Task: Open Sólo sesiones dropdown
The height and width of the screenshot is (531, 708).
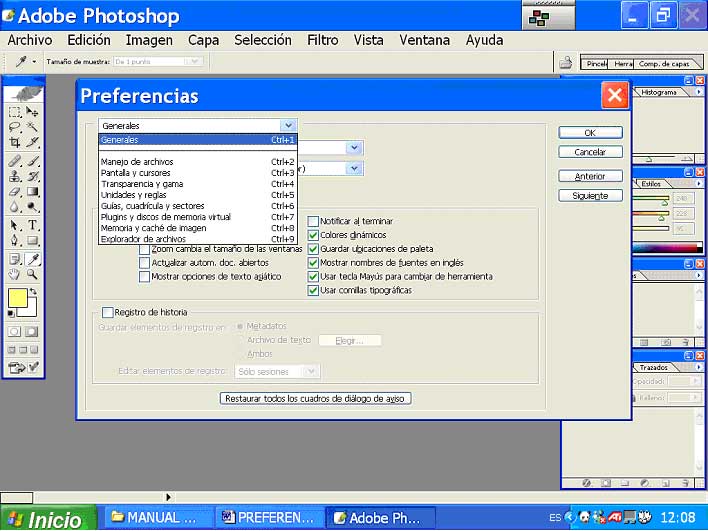Action: click(277, 372)
